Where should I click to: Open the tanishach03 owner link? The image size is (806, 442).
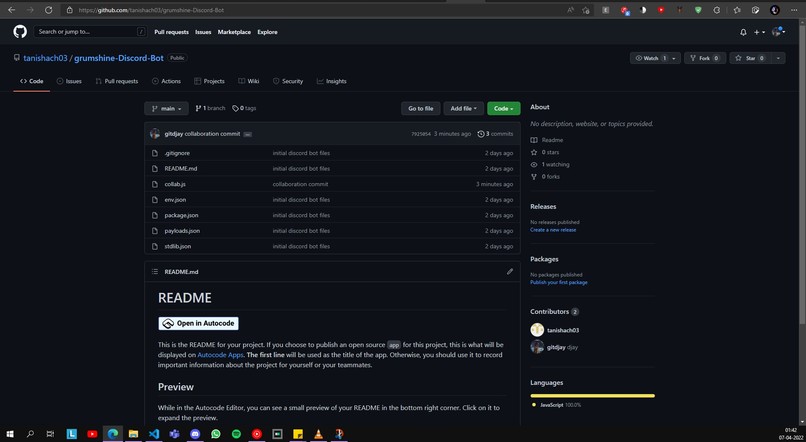point(45,58)
